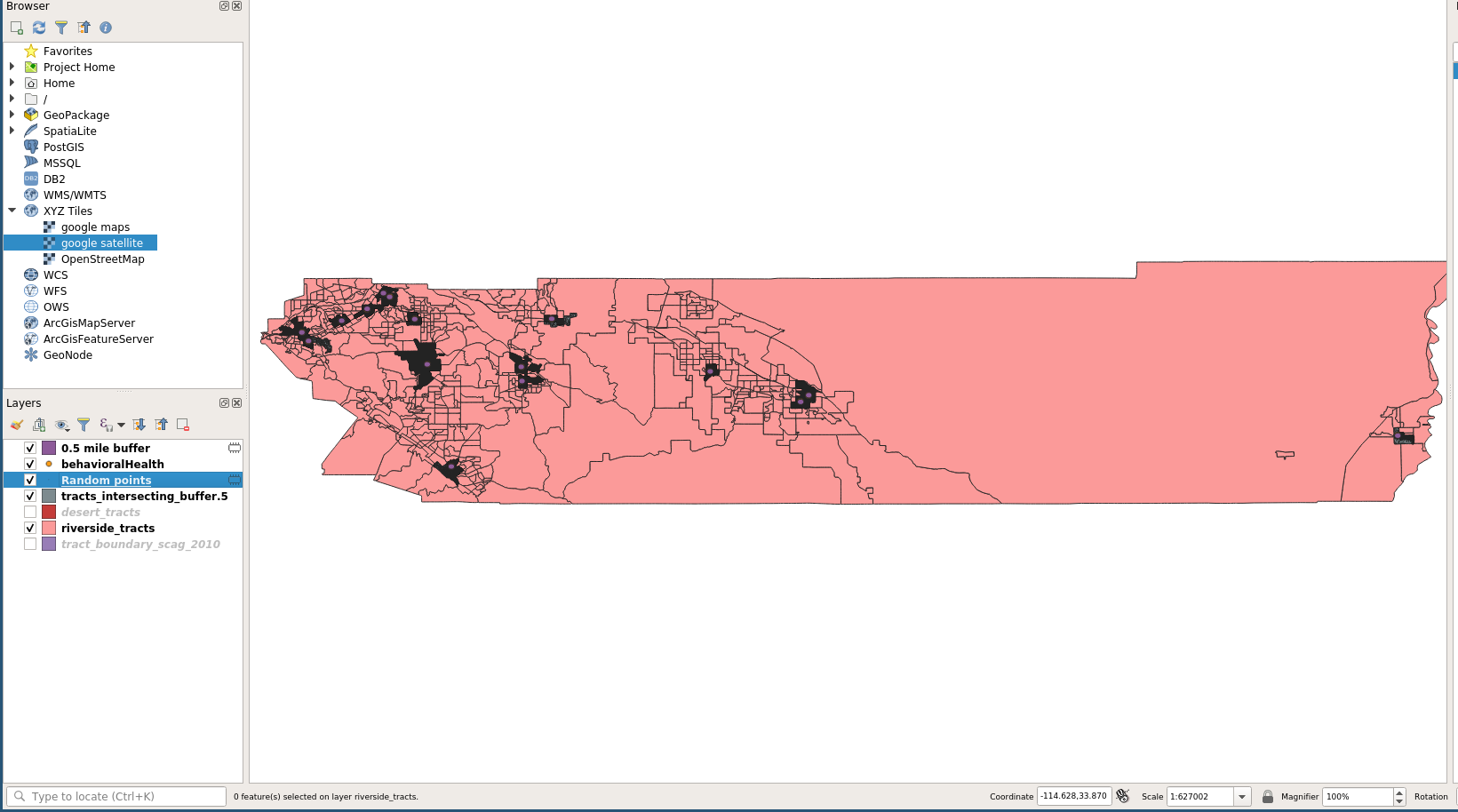Click Remove Layer icon in Layers toolbar
Image resolution: width=1458 pixels, height=812 pixels.
click(x=183, y=425)
